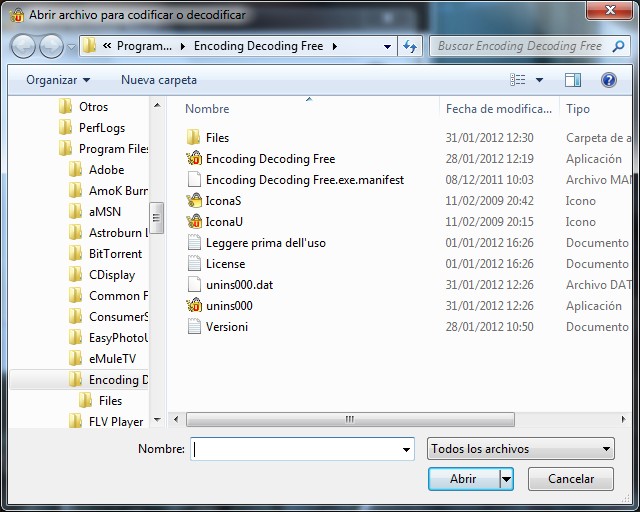The height and width of the screenshot is (512, 640).
Task: Click the CDisplay folder icon in tree
Action: click(x=76, y=274)
